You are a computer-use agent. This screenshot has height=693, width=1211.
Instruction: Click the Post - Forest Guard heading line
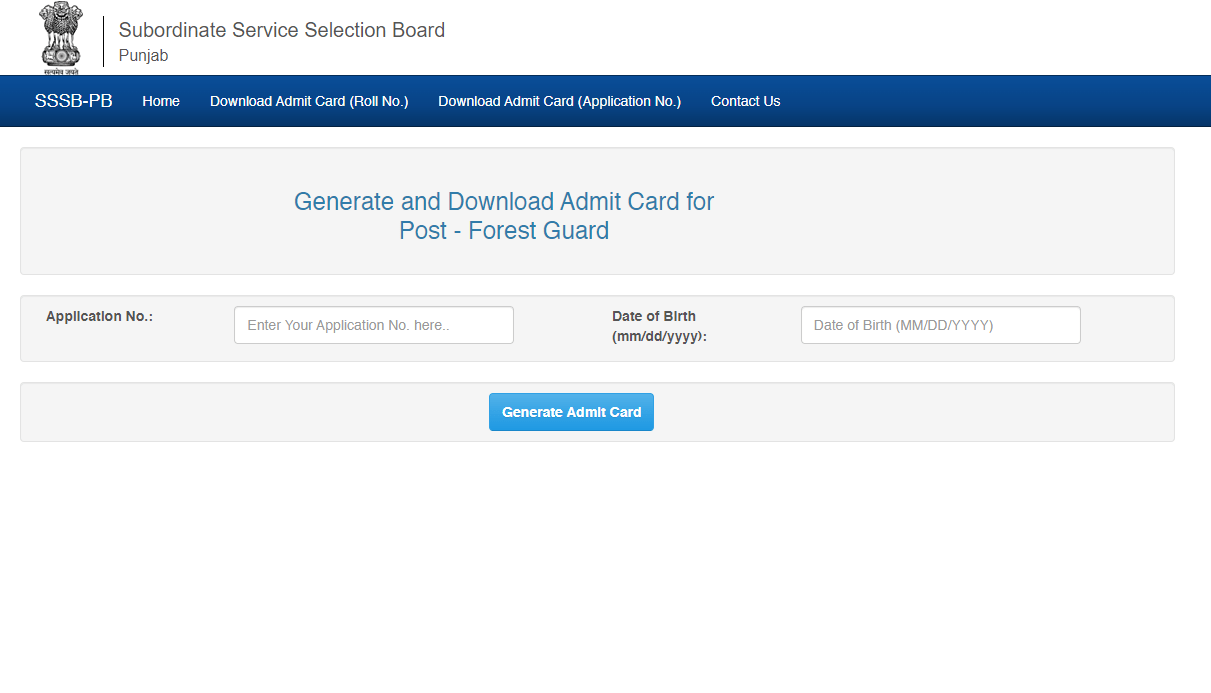(x=503, y=231)
